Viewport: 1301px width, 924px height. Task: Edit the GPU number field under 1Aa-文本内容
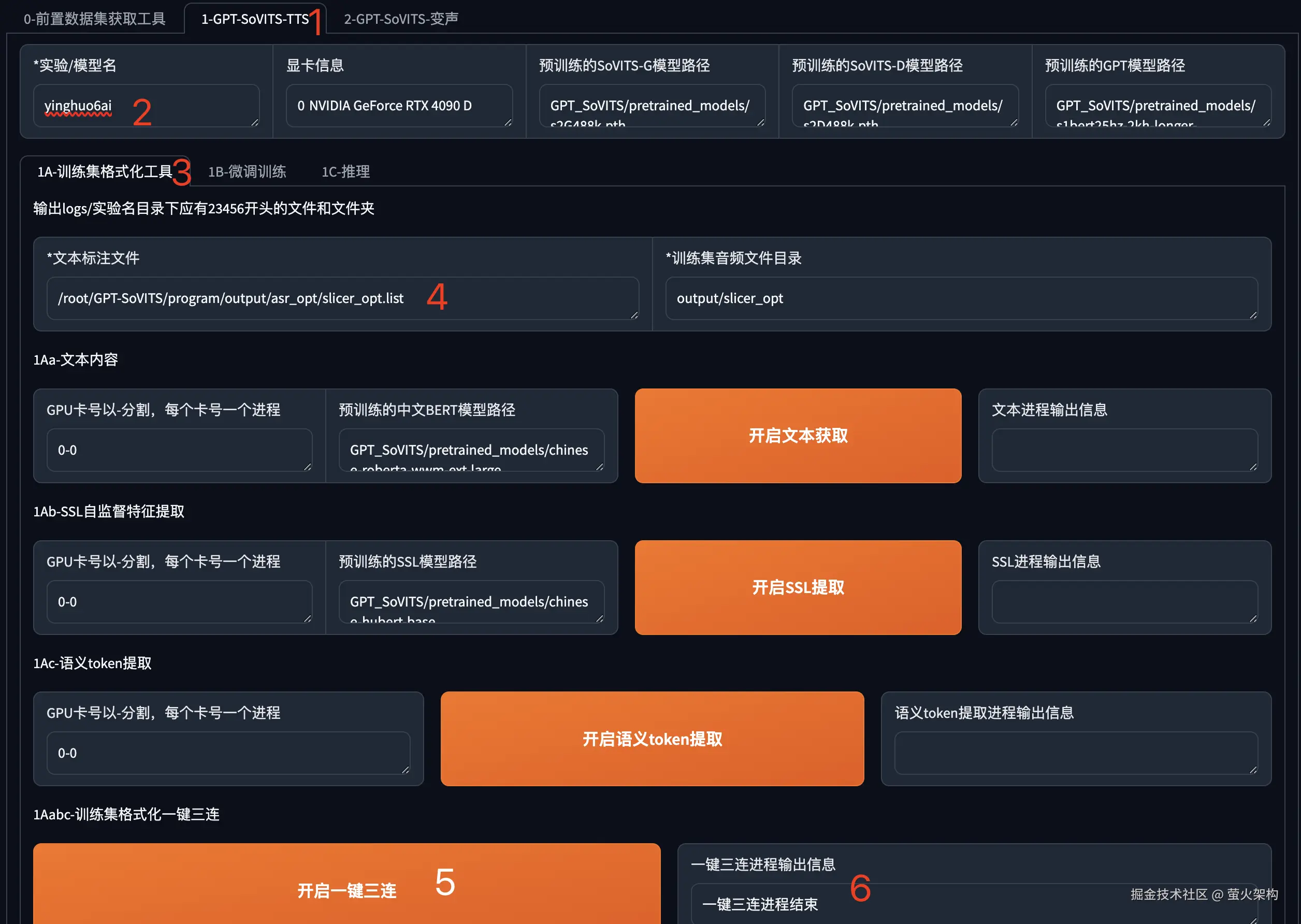click(179, 450)
